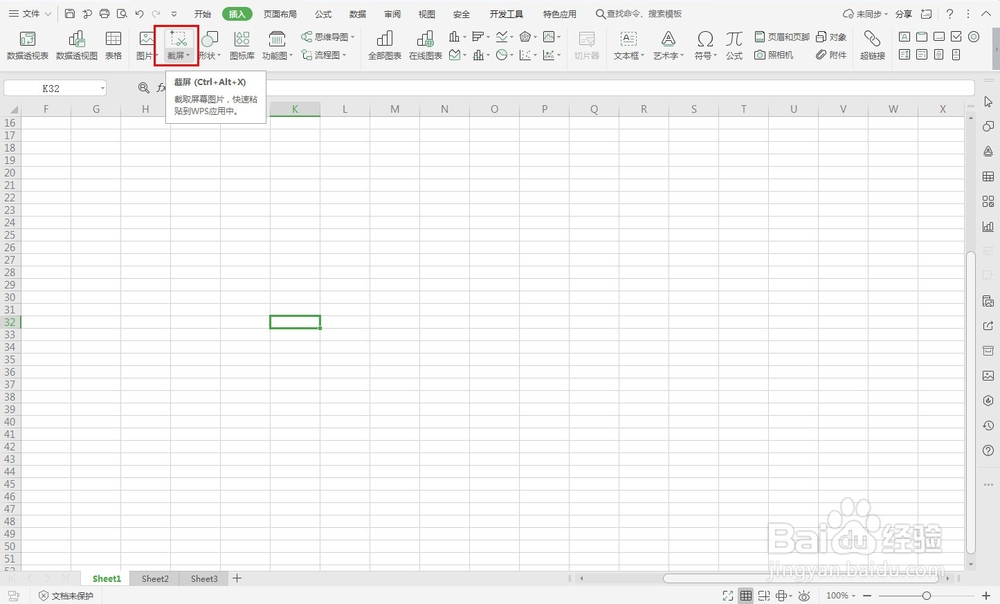Viewport: 1000px width, 604px height.
Task: Insert header and footer (页眉和页脚)
Action: click(782, 37)
